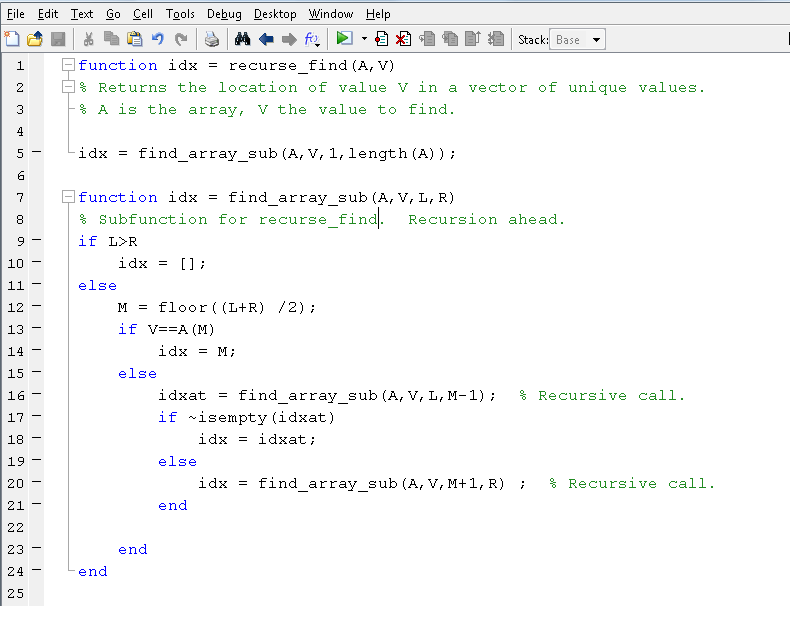Open the Debug menu
Viewport: 790px width, 620px height.
[x=224, y=14]
